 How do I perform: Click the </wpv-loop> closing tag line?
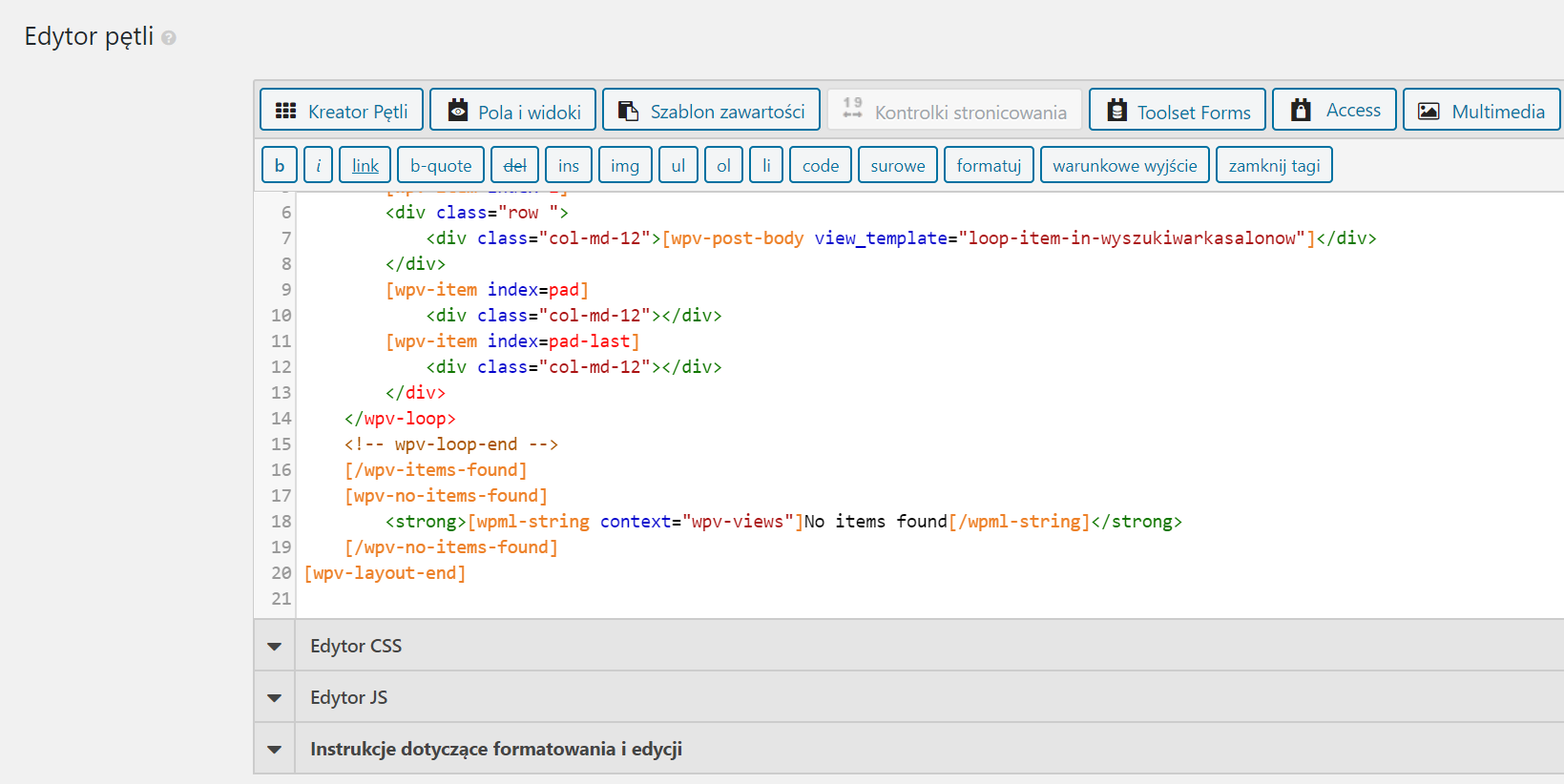click(400, 419)
